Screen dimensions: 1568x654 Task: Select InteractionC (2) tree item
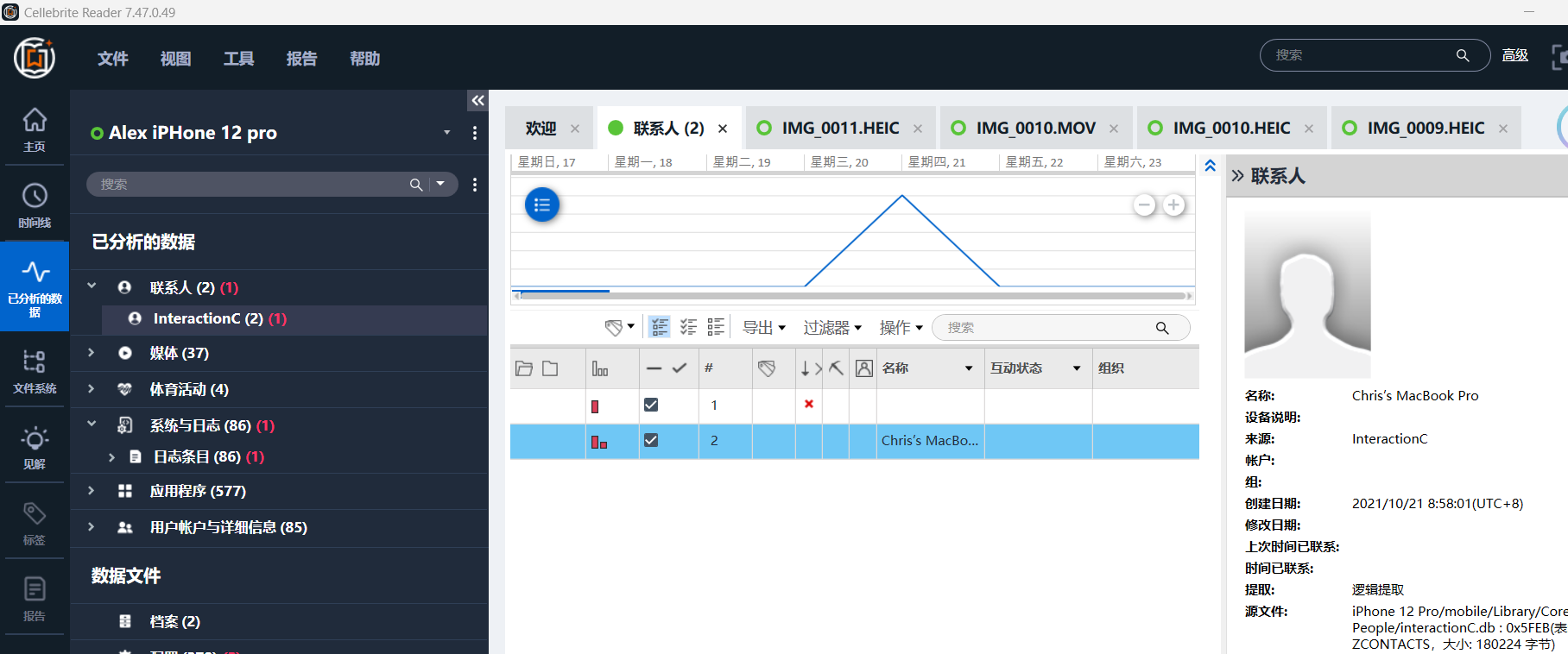click(x=294, y=318)
